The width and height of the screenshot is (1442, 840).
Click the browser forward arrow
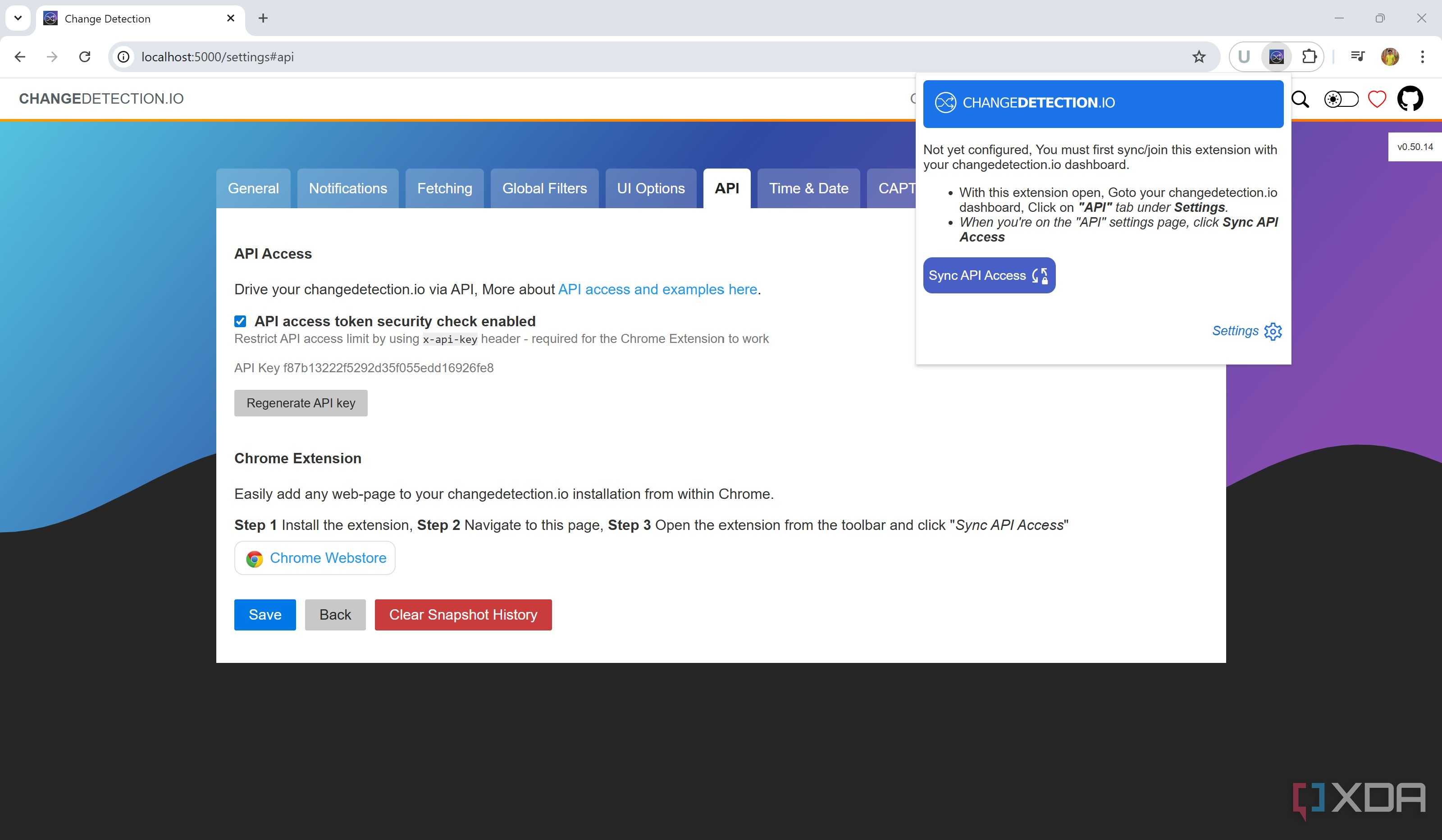[x=52, y=57]
